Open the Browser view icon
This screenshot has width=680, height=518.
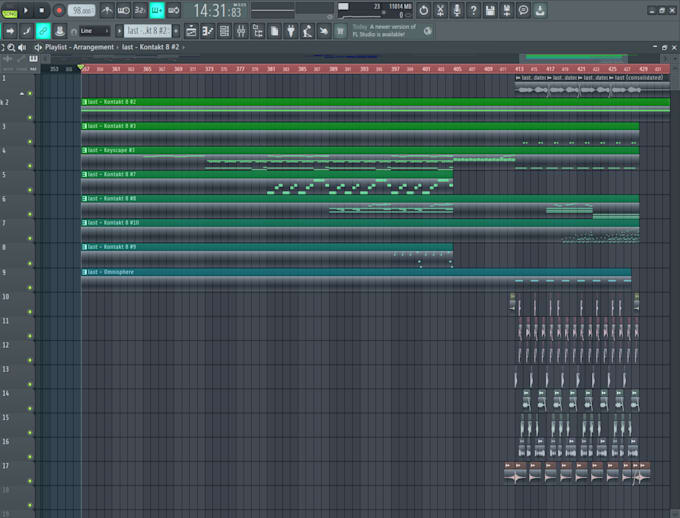pos(258,31)
